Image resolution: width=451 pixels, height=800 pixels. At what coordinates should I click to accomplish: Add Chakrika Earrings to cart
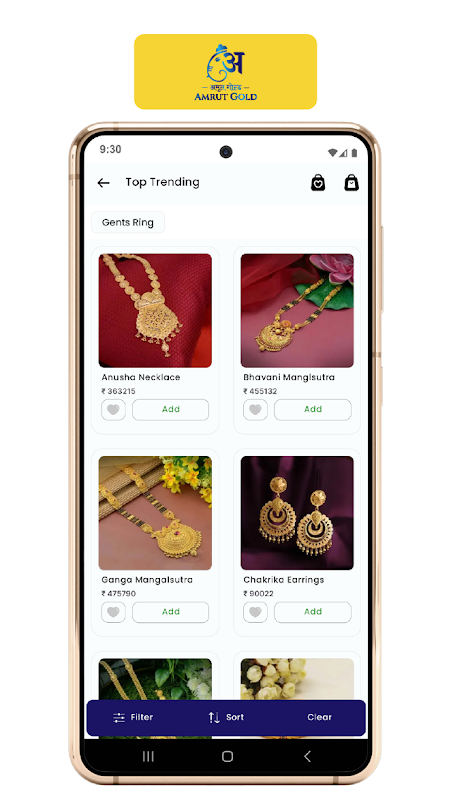point(313,612)
